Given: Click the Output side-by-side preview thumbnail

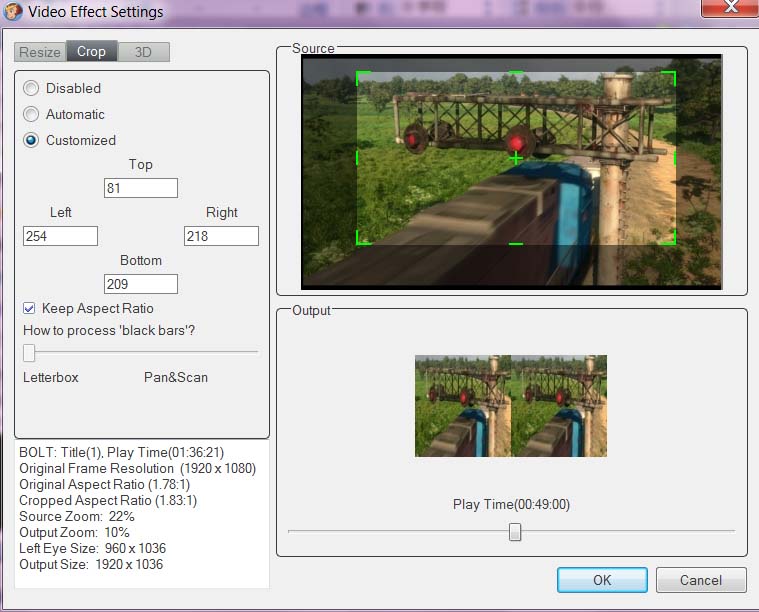Looking at the screenshot, I should 511,406.
